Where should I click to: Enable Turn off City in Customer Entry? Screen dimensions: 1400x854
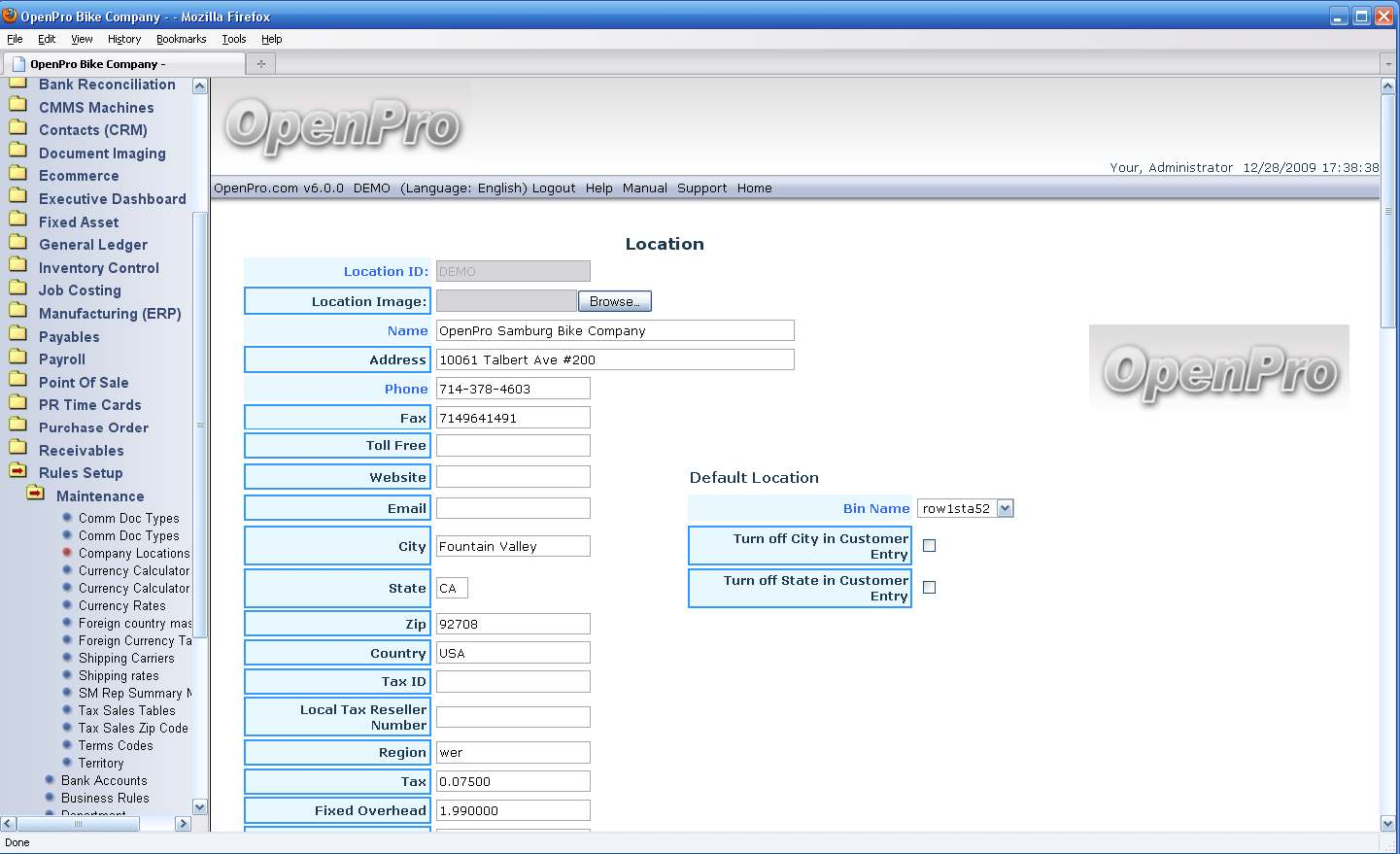[929, 546]
